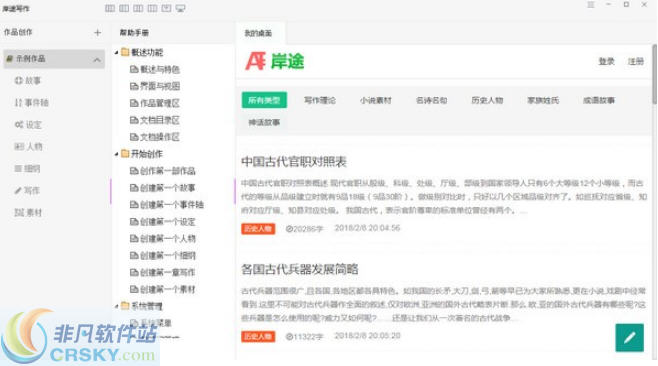Switch to 我的桌面 tab
The width and height of the screenshot is (658, 366).
[x=258, y=33]
